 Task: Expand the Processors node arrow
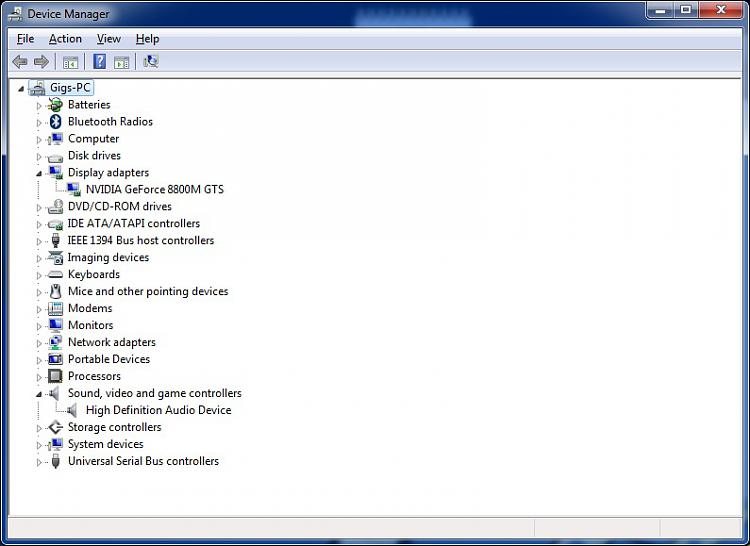(x=39, y=377)
